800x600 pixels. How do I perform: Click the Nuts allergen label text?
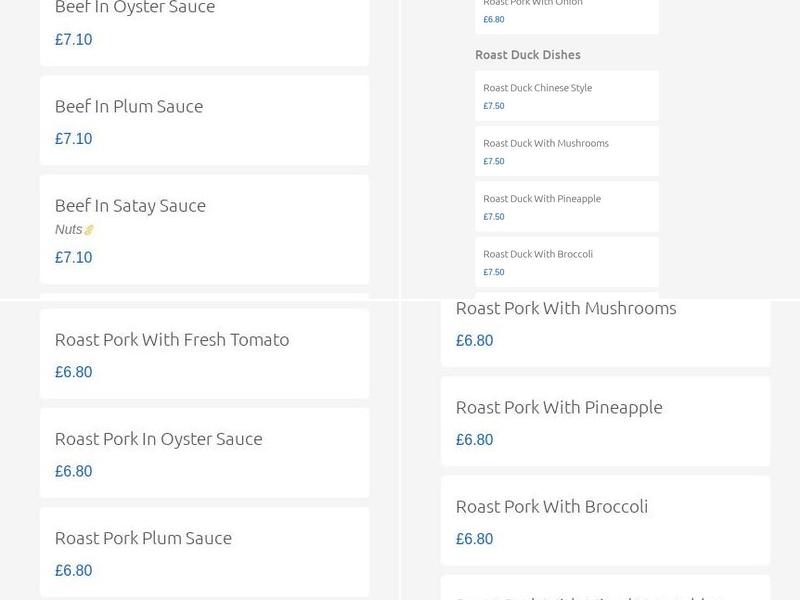[x=68, y=230]
